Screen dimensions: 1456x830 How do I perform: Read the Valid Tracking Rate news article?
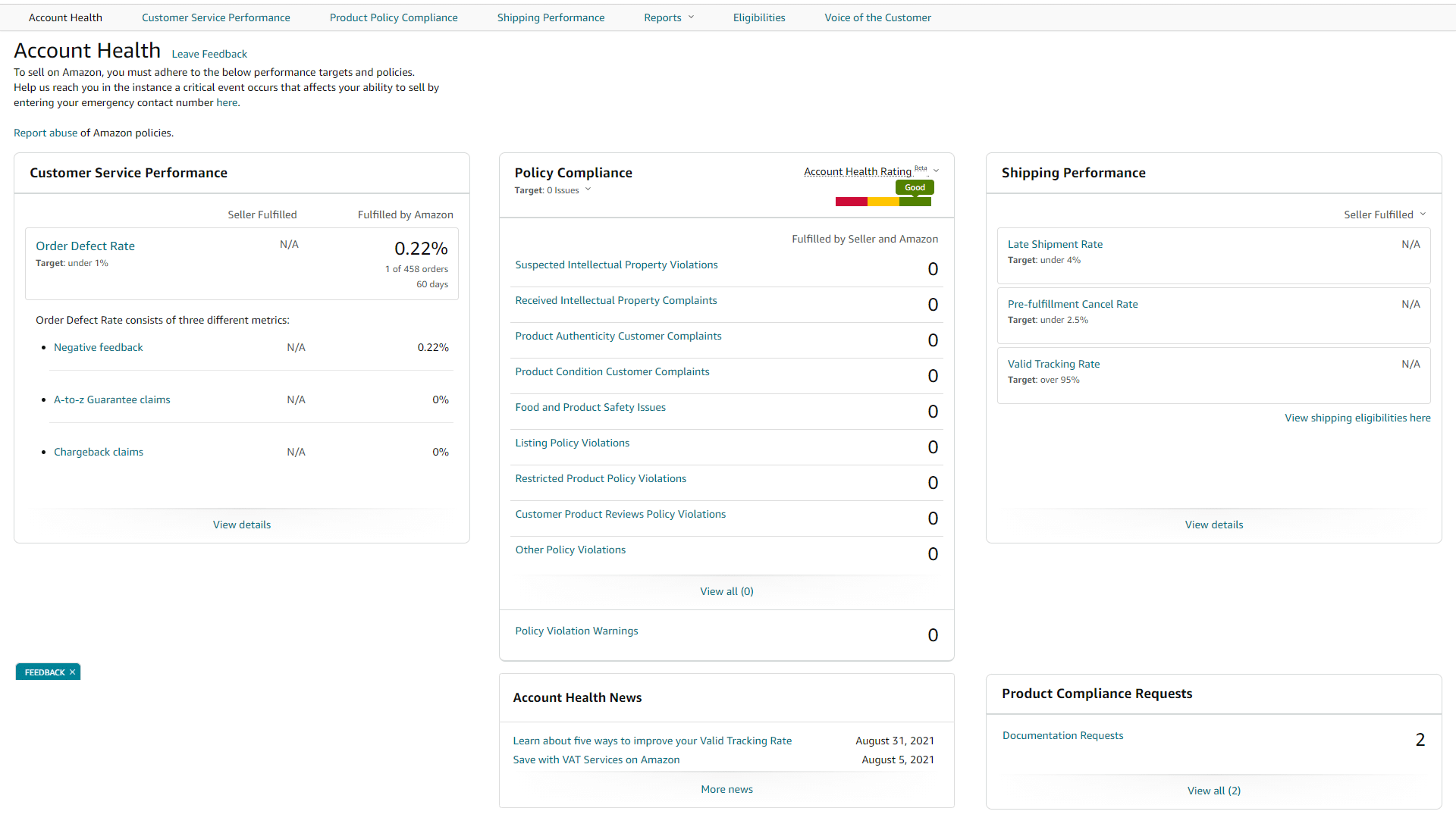[x=652, y=741]
